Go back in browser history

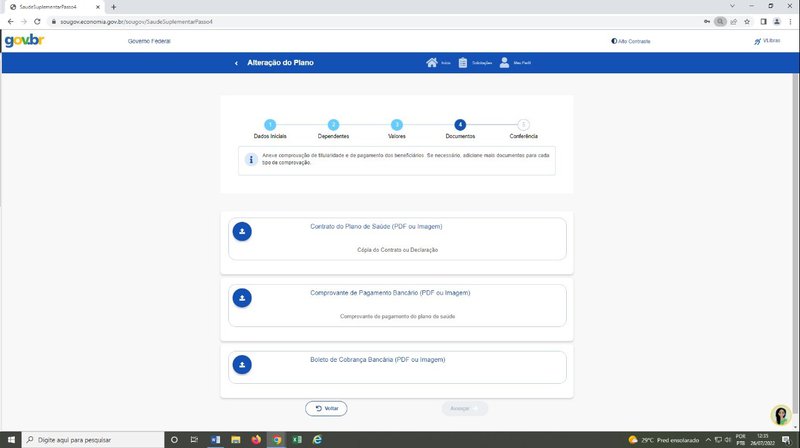(11, 21)
